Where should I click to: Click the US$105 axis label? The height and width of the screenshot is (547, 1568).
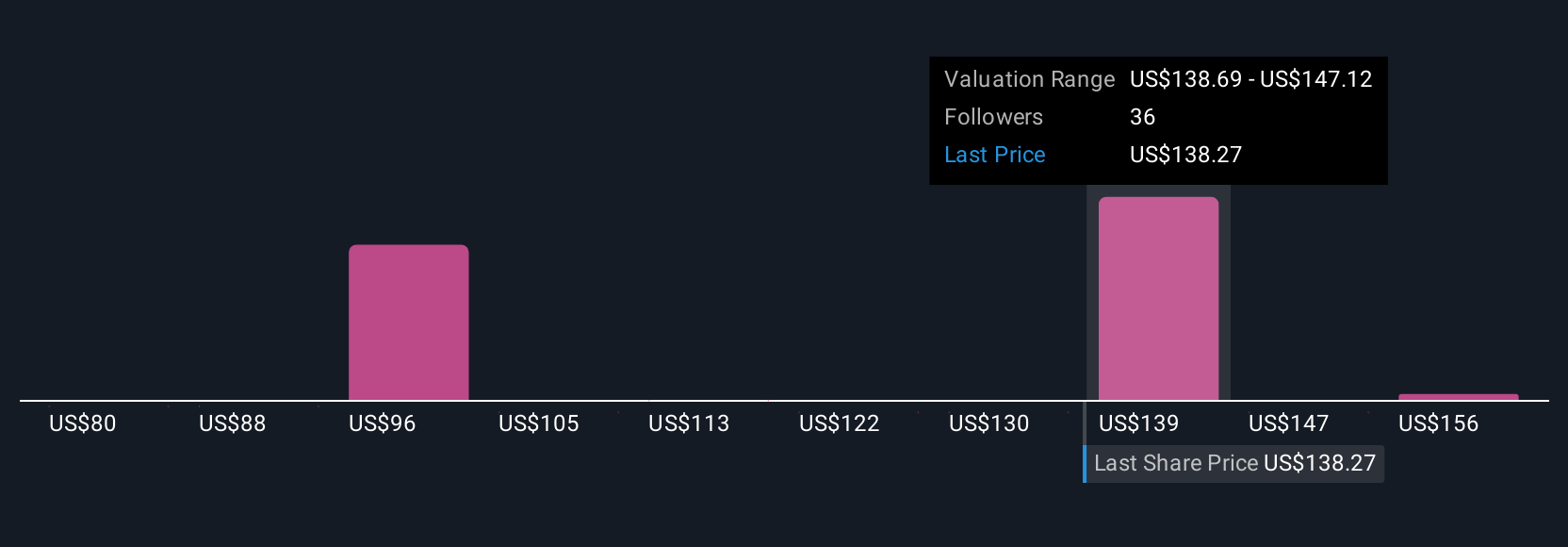[538, 423]
